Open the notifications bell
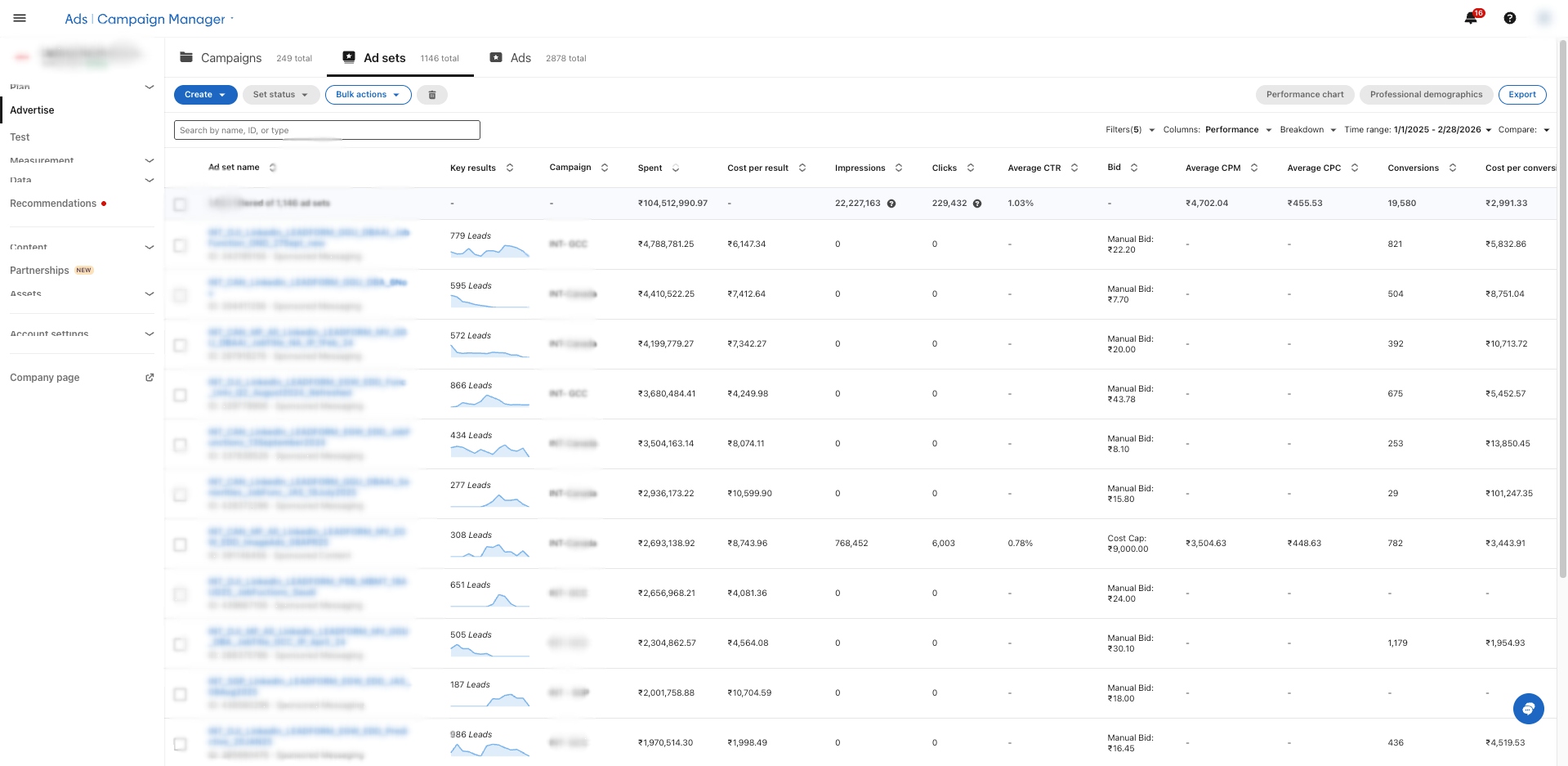1568x766 pixels. [x=1471, y=18]
